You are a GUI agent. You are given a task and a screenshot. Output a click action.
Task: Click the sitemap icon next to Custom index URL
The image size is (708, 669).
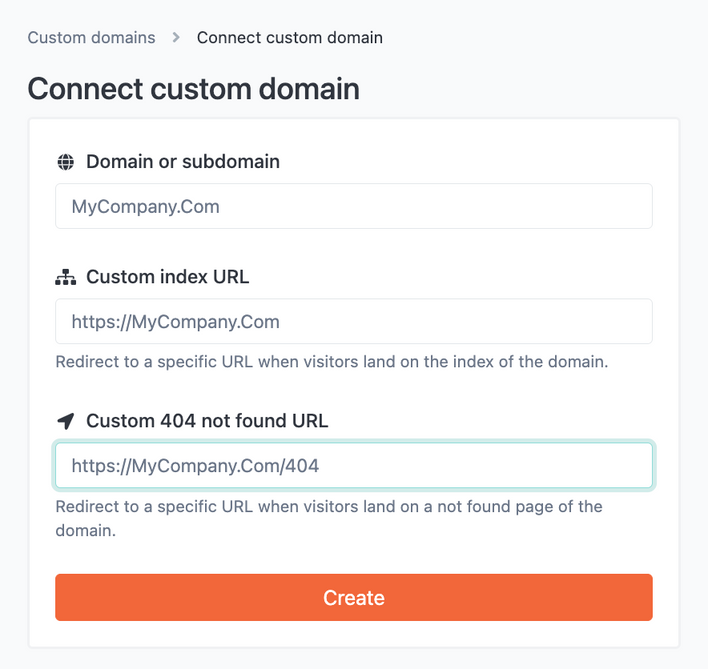(65, 277)
